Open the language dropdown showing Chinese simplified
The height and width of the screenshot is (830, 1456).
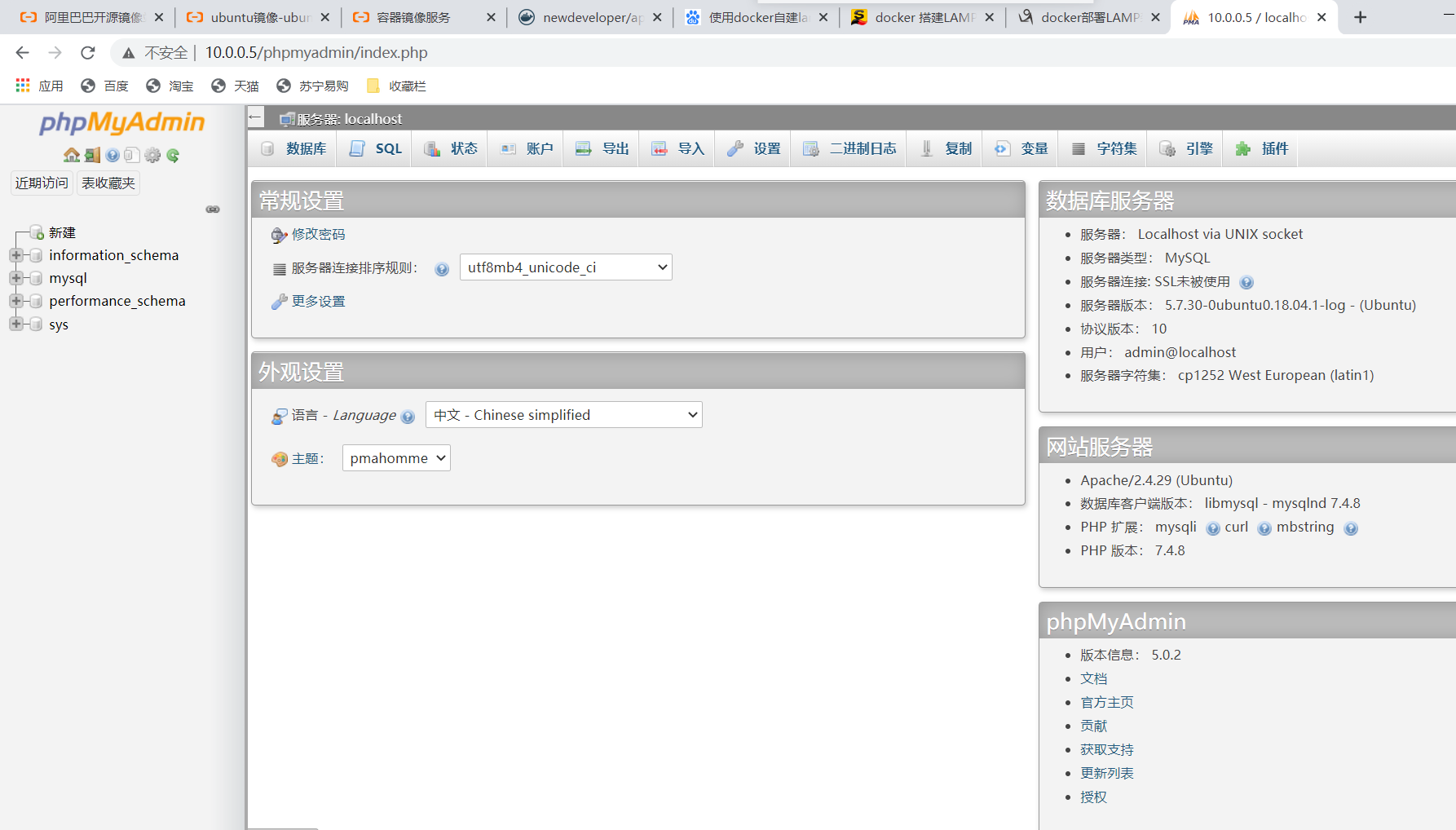click(563, 415)
